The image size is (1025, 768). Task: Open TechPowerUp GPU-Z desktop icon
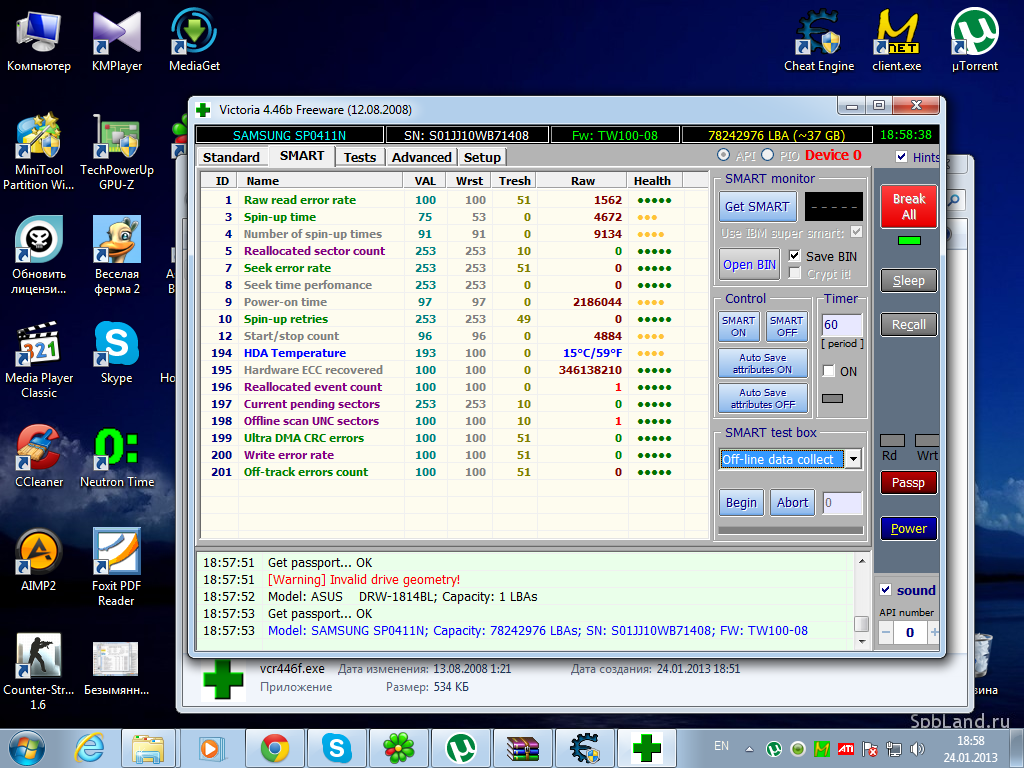117,152
